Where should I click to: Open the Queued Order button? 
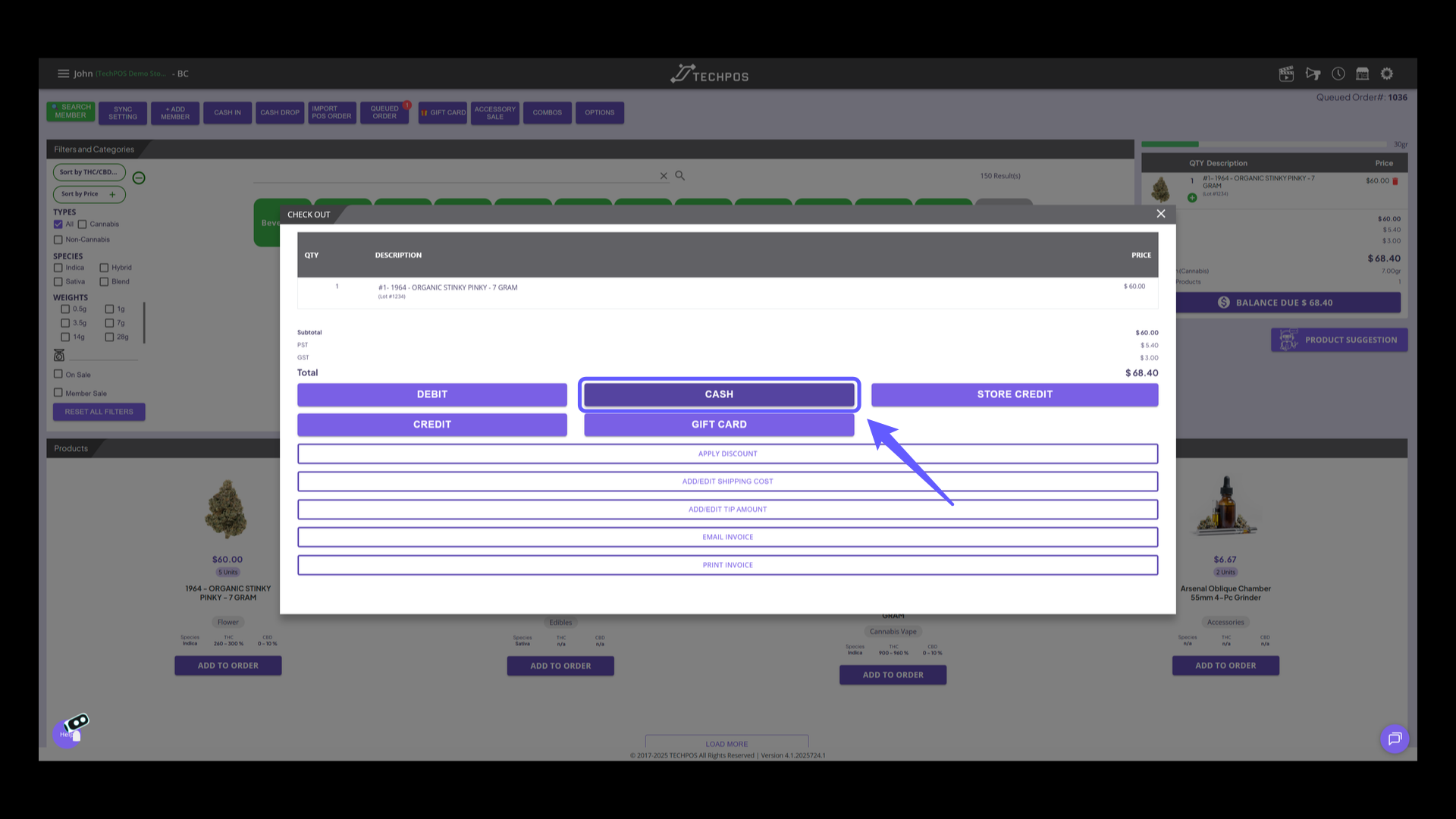[x=384, y=113]
